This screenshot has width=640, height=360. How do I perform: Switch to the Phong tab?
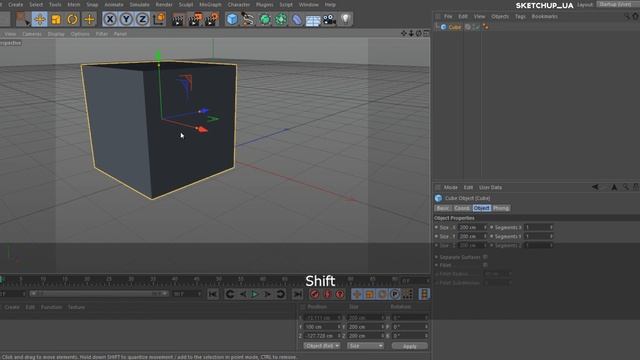pos(501,208)
